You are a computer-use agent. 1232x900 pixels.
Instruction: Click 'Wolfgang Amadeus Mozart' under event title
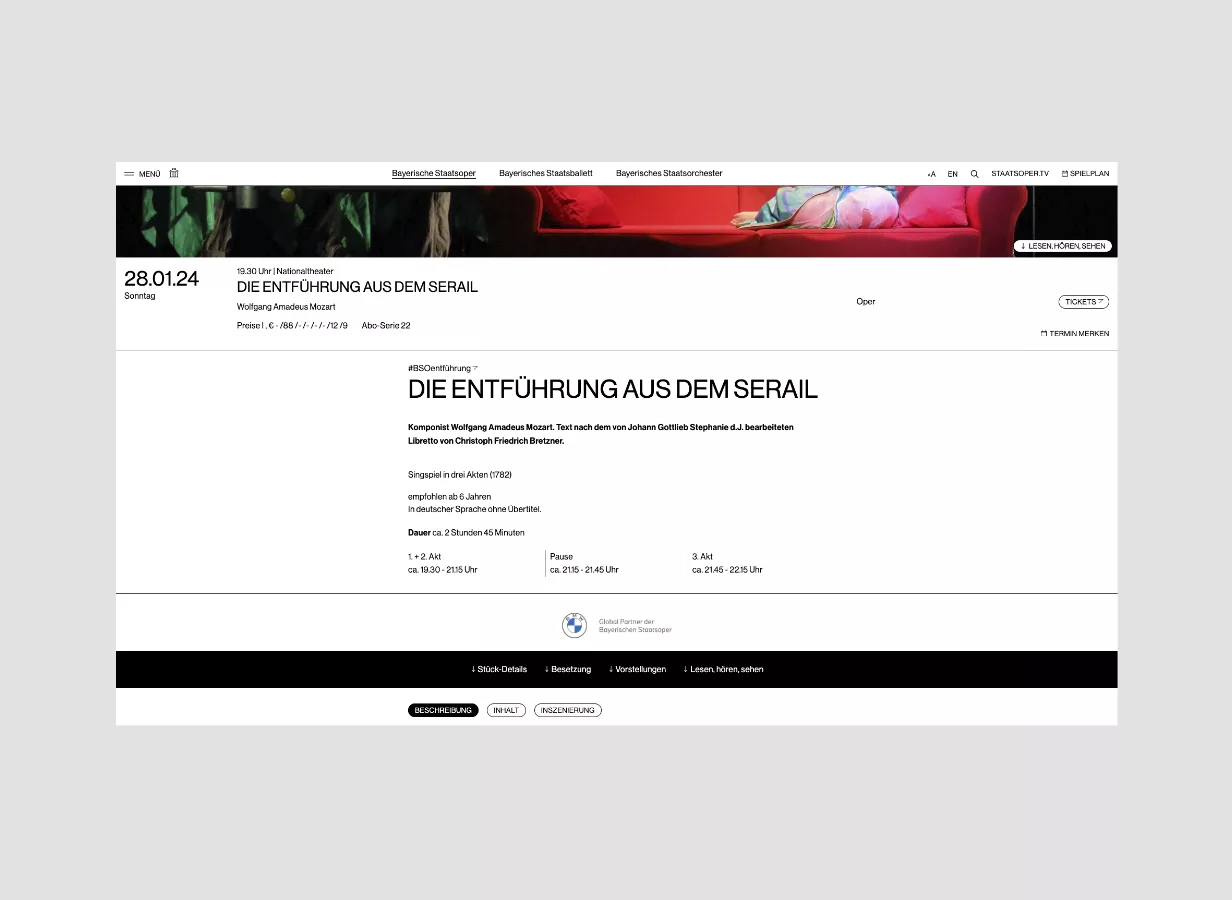pos(286,307)
